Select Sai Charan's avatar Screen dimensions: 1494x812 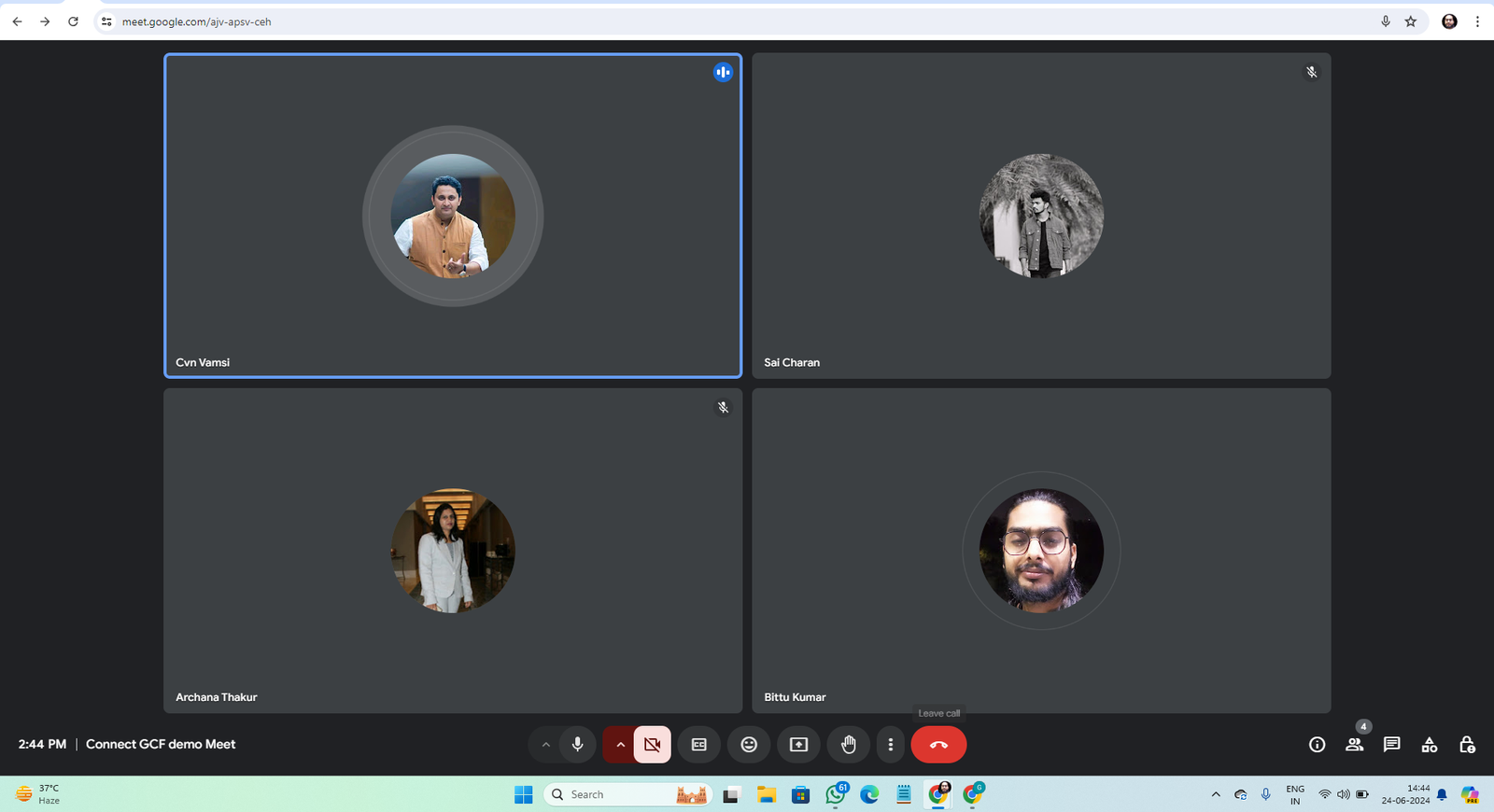pyautogui.click(x=1041, y=216)
